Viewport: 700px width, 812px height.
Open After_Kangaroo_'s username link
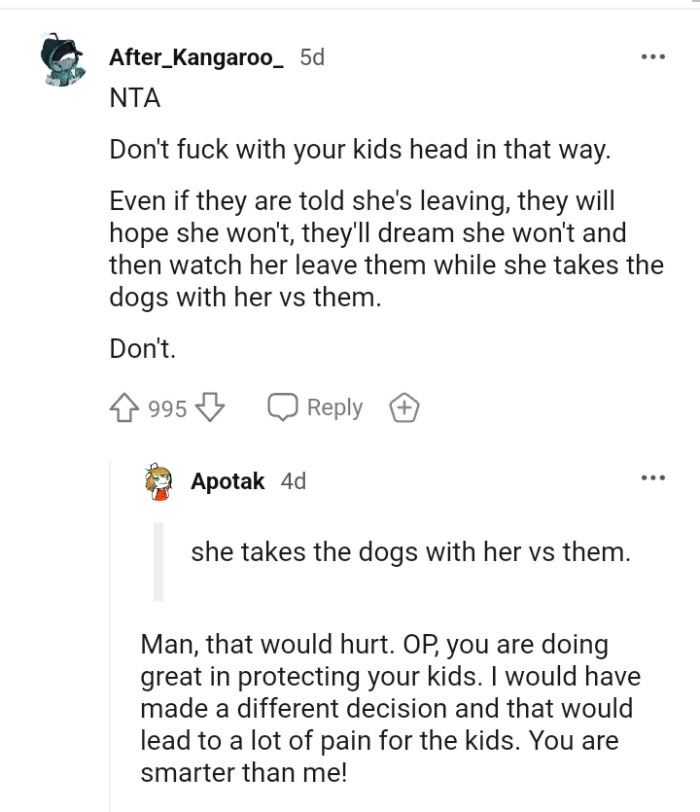196,57
